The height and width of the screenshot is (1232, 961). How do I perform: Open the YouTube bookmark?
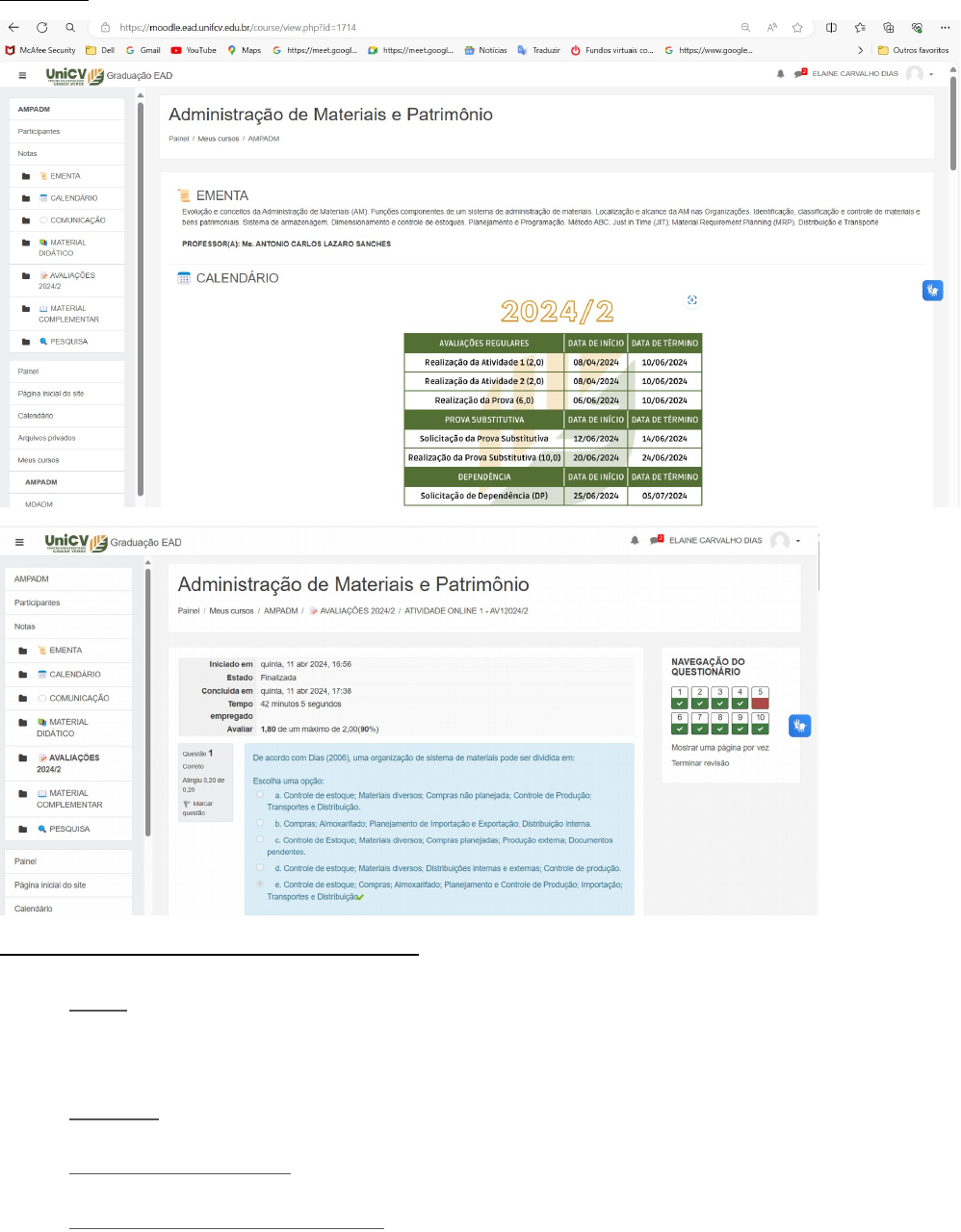point(193,50)
